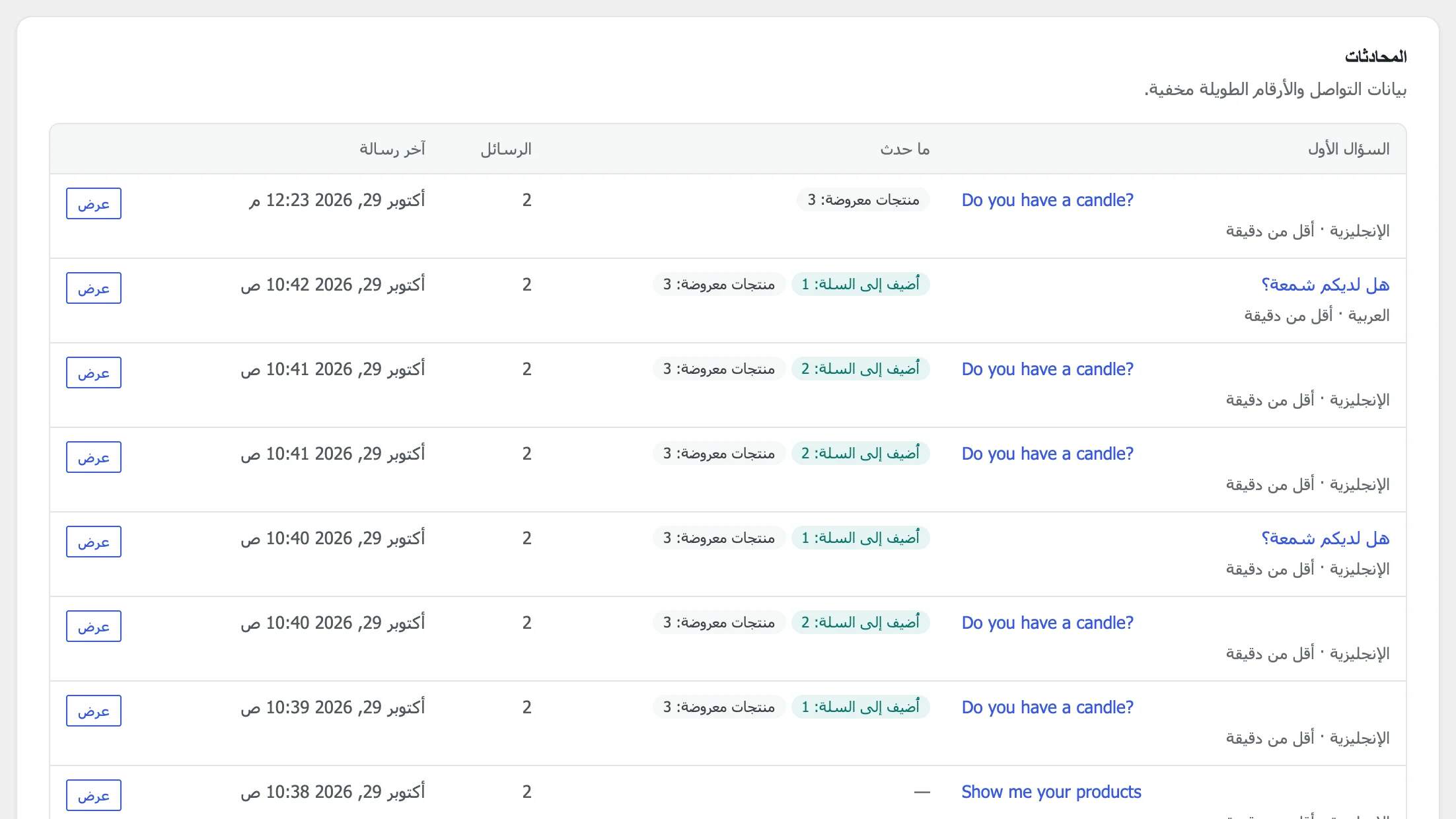Click 'منتجات معروضة: 3' badge in 12:23 م row
Image resolution: width=1456 pixels, height=819 pixels.
pos(863,200)
